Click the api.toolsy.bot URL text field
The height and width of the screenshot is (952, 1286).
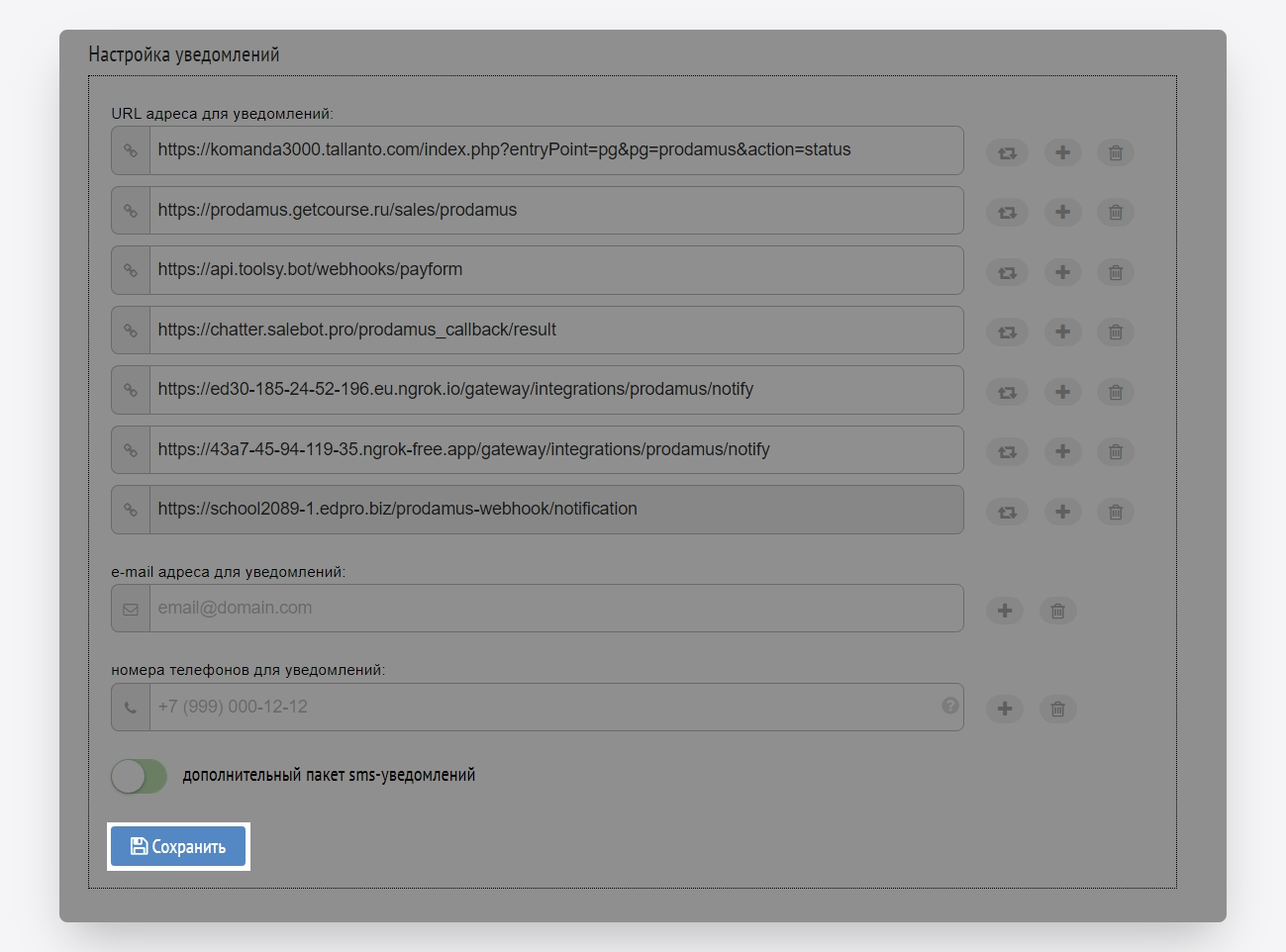[554, 270]
